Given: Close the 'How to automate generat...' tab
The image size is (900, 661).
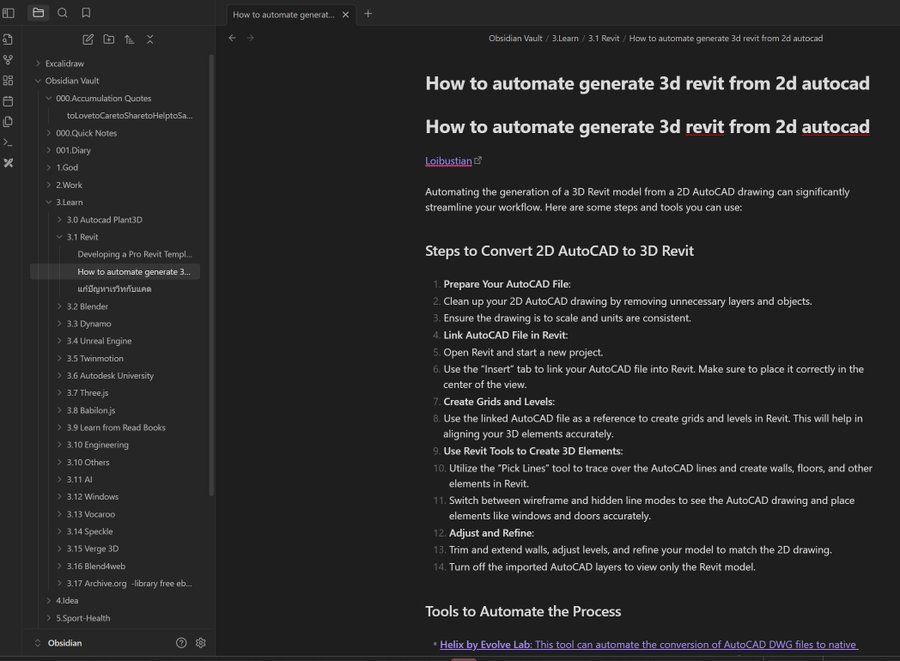Looking at the screenshot, I should pos(346,14).
